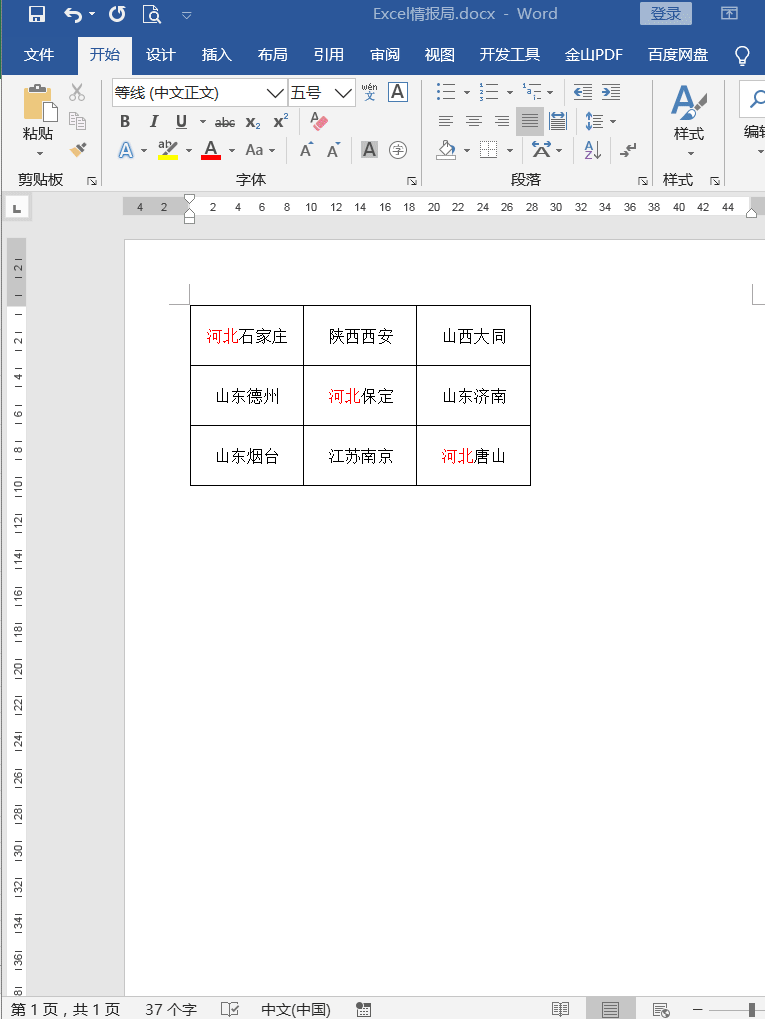Click the word count 37 个字

point(171,1009)
